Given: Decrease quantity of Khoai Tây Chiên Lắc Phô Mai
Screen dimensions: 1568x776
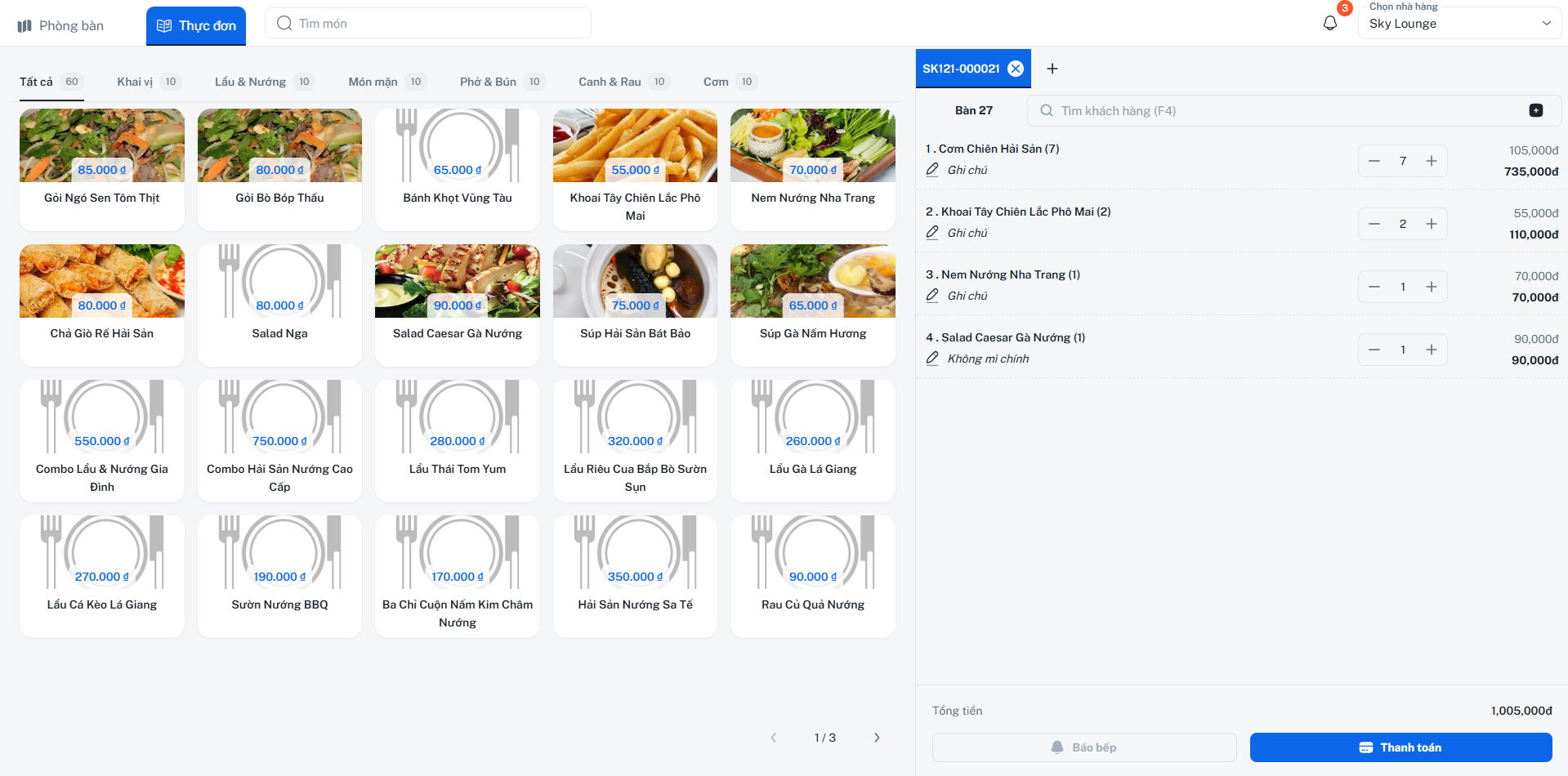Looking at the screenshot, I should (x=1374, y=224).
